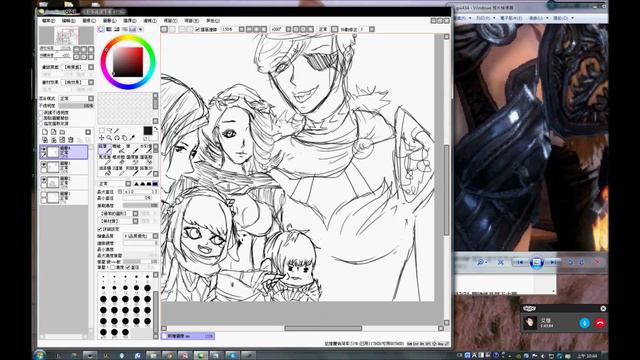Choose the pencil brush (鉛筆)
This screenshot has width=640, height=360.
105,149
